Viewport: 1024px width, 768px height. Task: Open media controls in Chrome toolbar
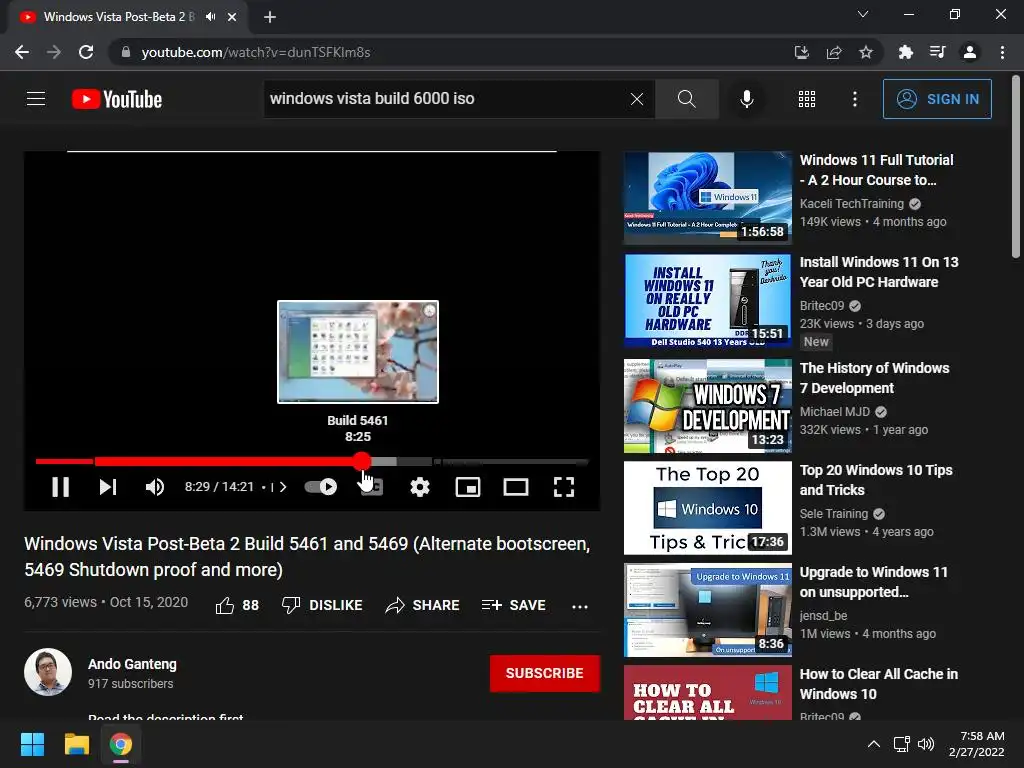click(x=937, y=52)
